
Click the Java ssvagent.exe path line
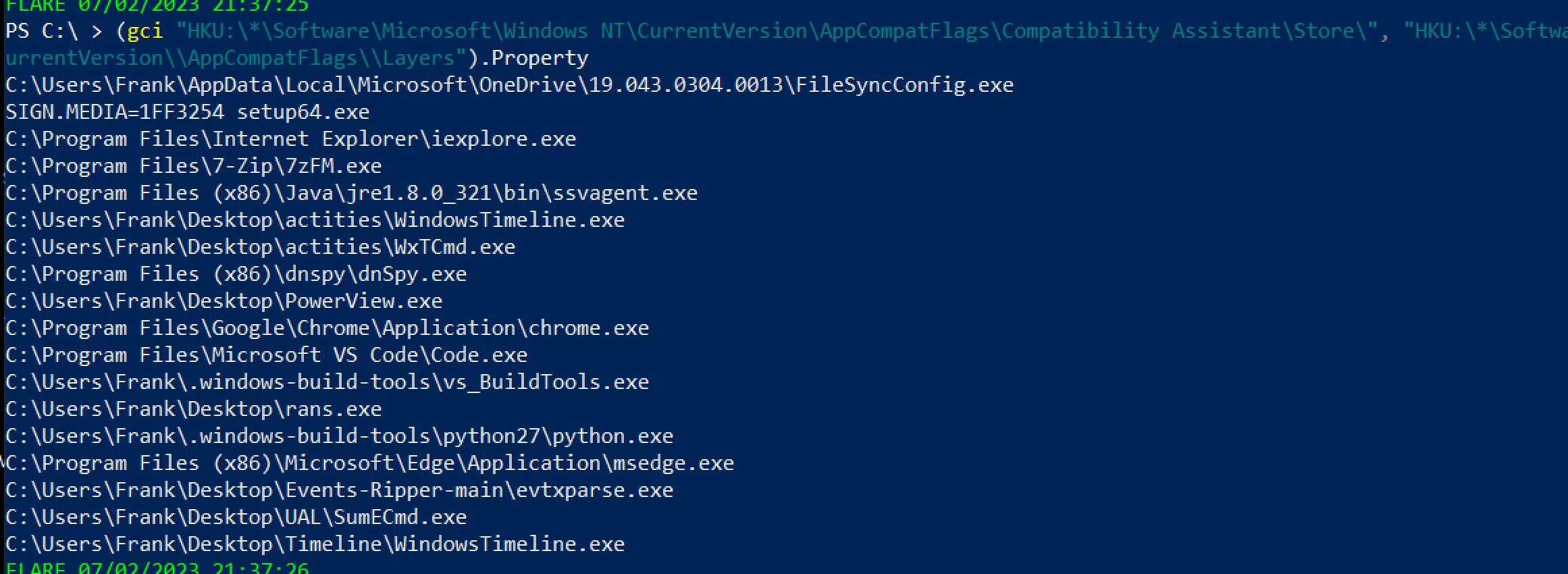(351, 193)
